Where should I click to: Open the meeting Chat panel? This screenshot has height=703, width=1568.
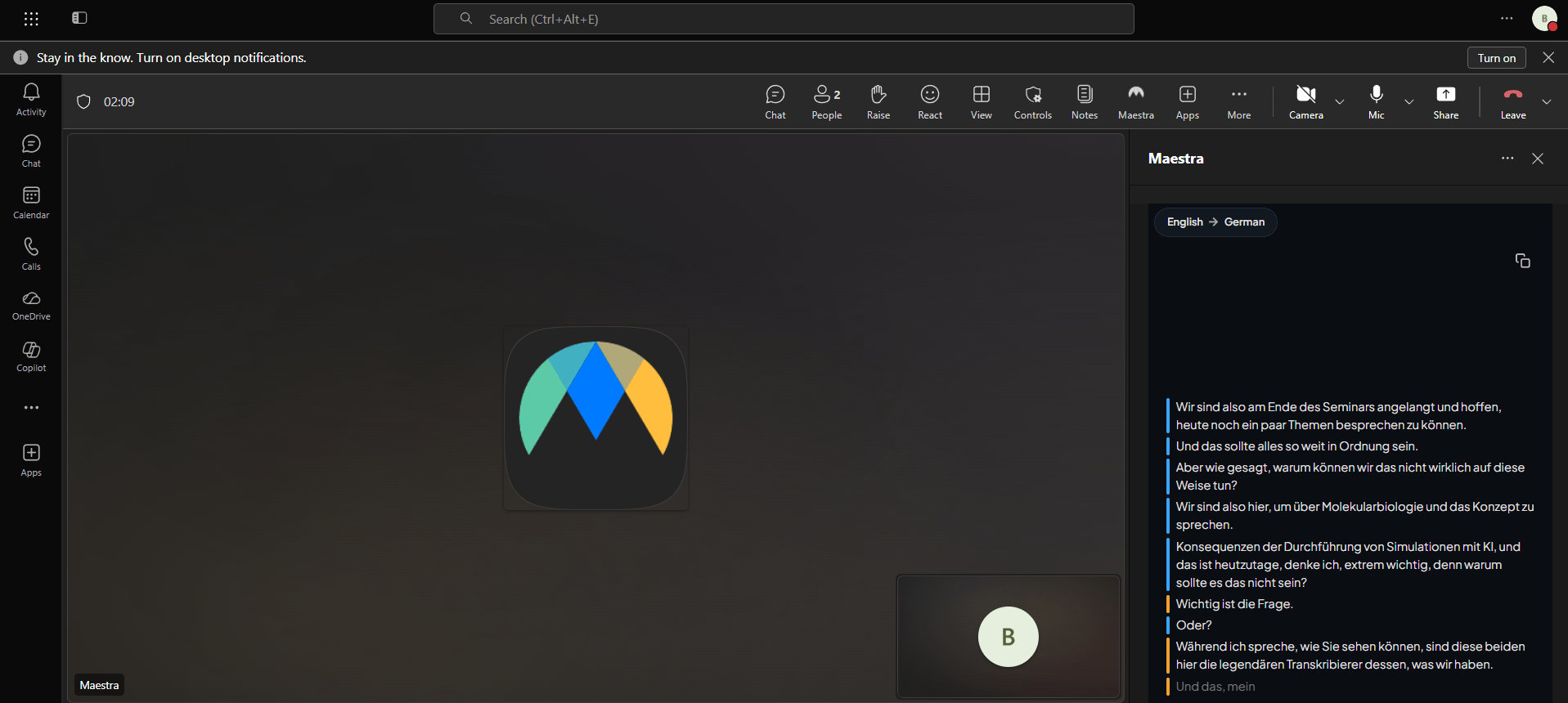click(x=775, y=102)
